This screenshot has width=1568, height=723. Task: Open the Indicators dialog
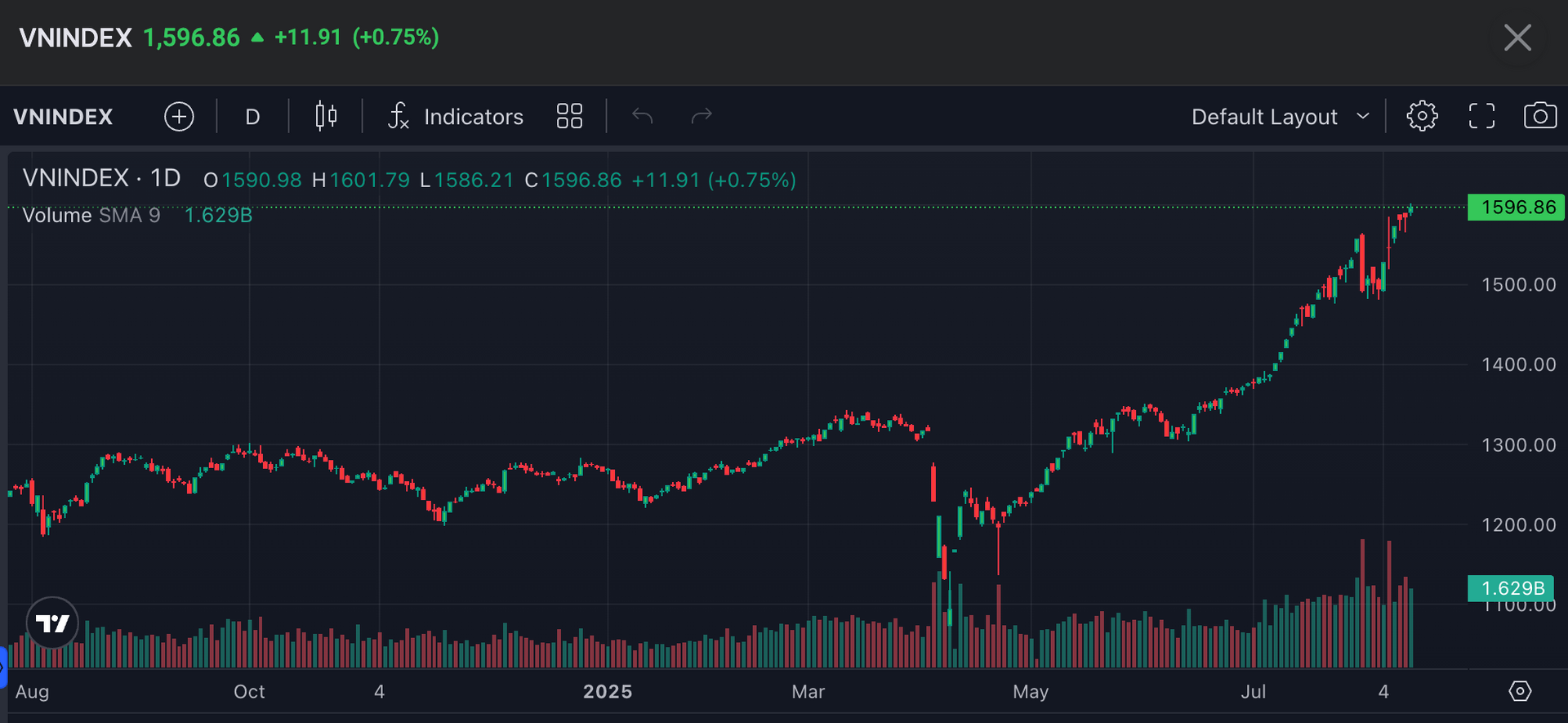coord(455,117)
